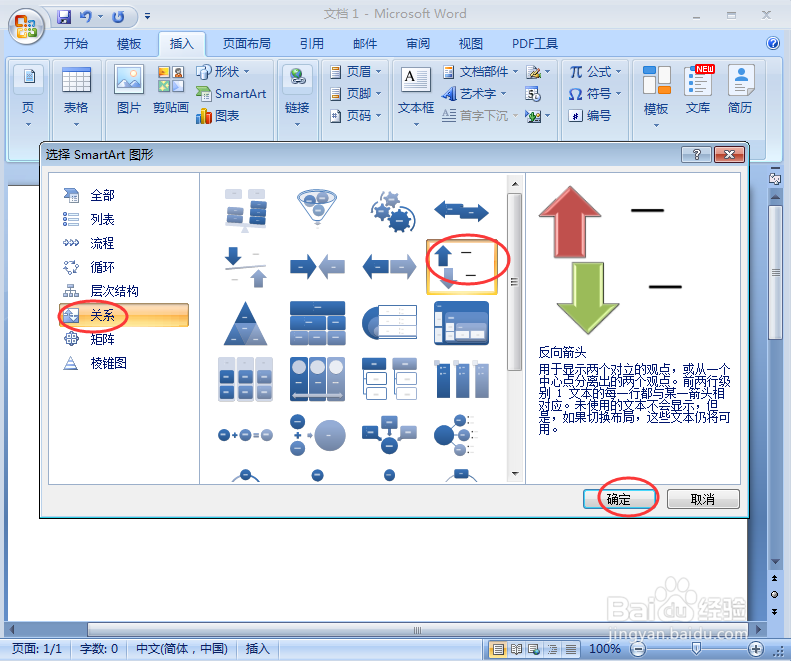Insert 编号 number symbol

click(590, 116)
